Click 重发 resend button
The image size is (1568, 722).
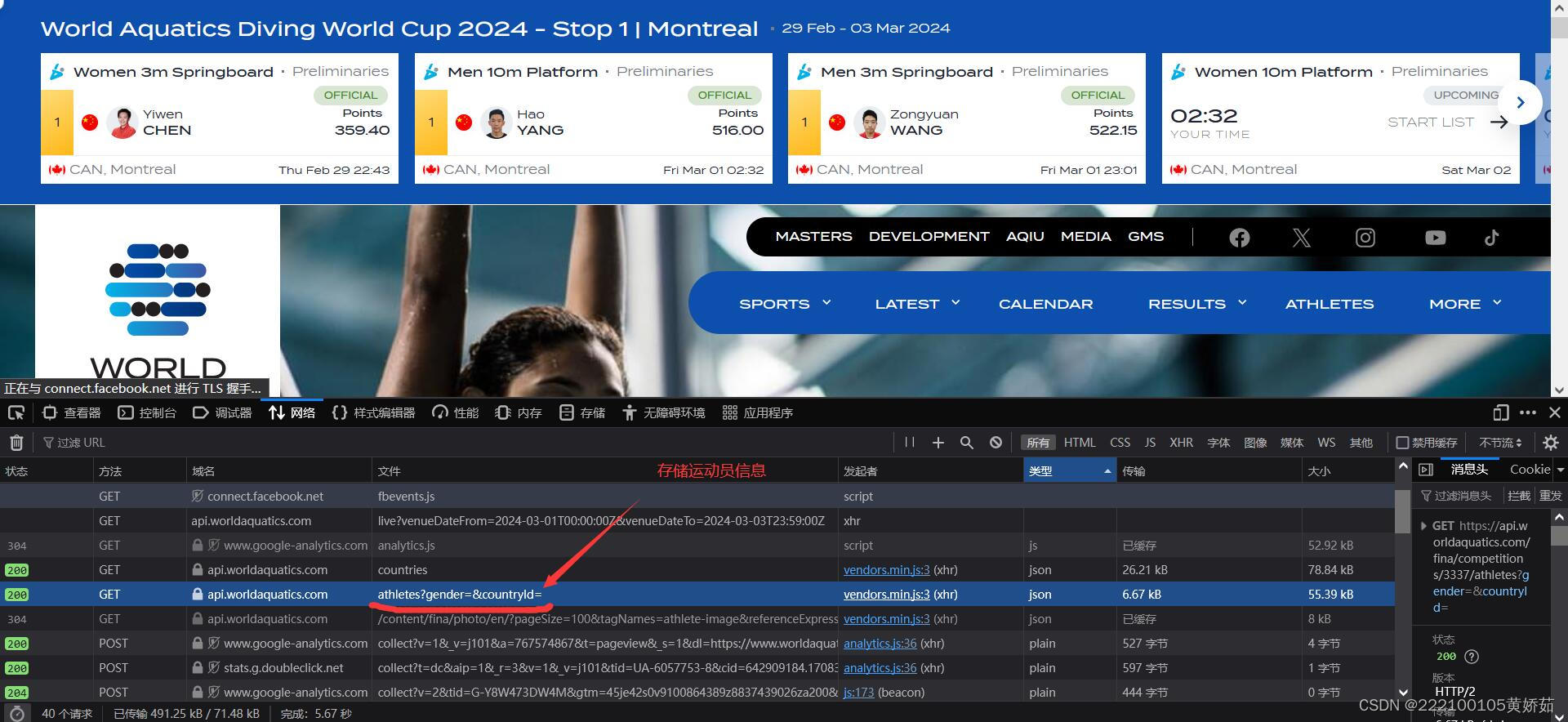[x=1550, y=496]
